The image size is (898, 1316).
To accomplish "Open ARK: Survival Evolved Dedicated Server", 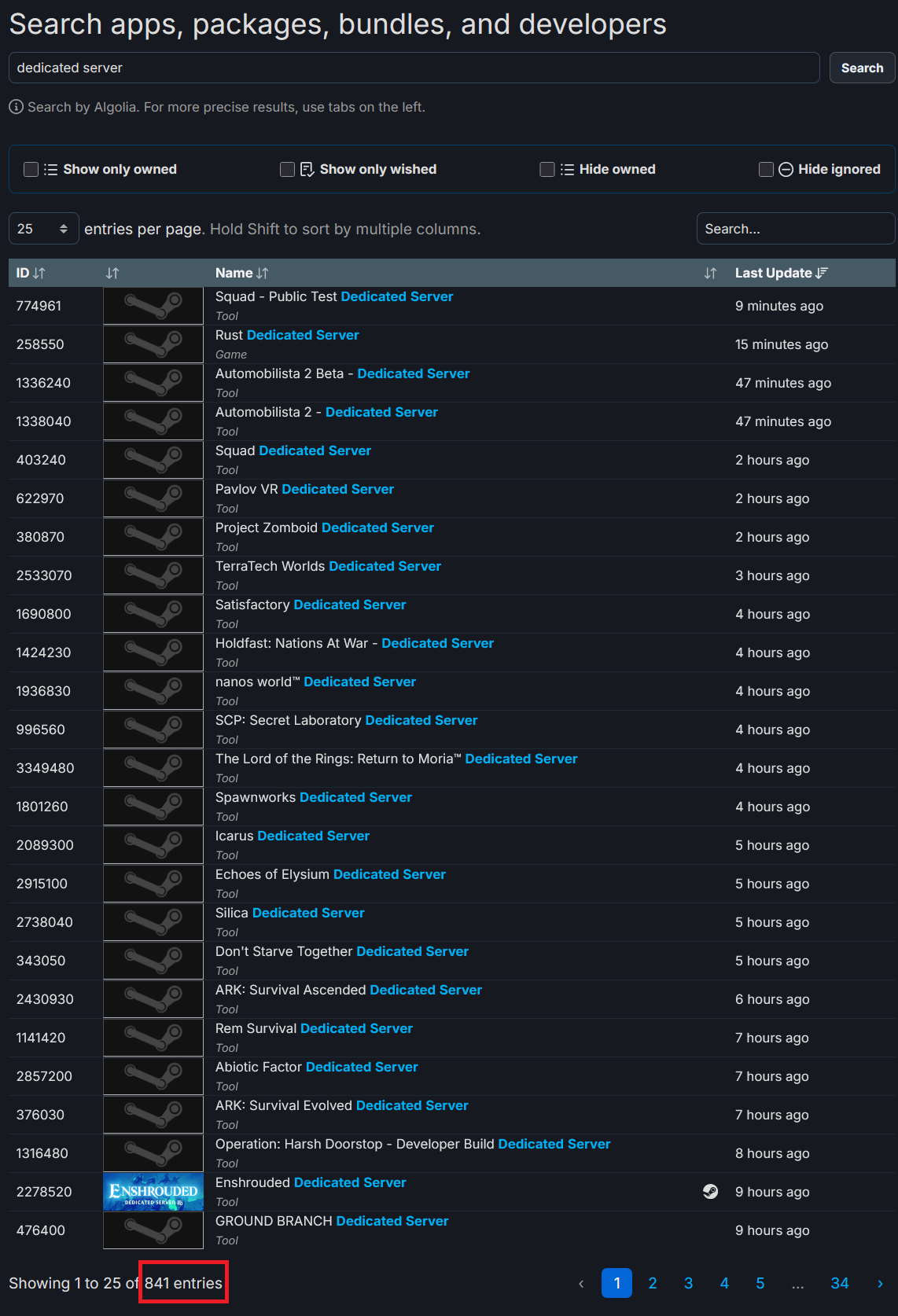I will (x=342, y=1105).
